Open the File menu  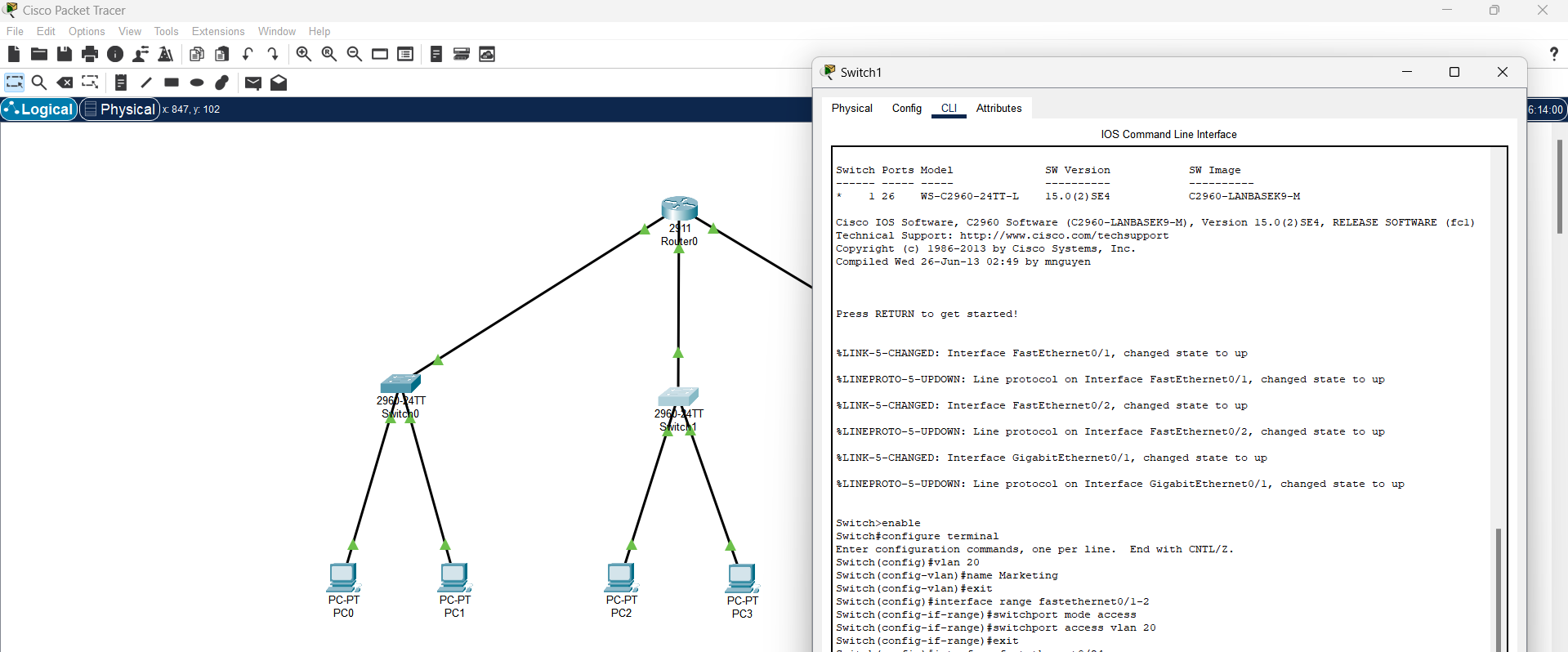tap(15, 31)
